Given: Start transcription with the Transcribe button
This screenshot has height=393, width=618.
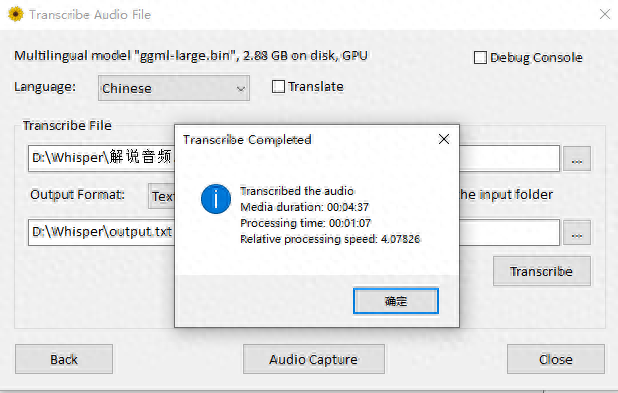Looking at the screenshot, I should tap(542, 271).
